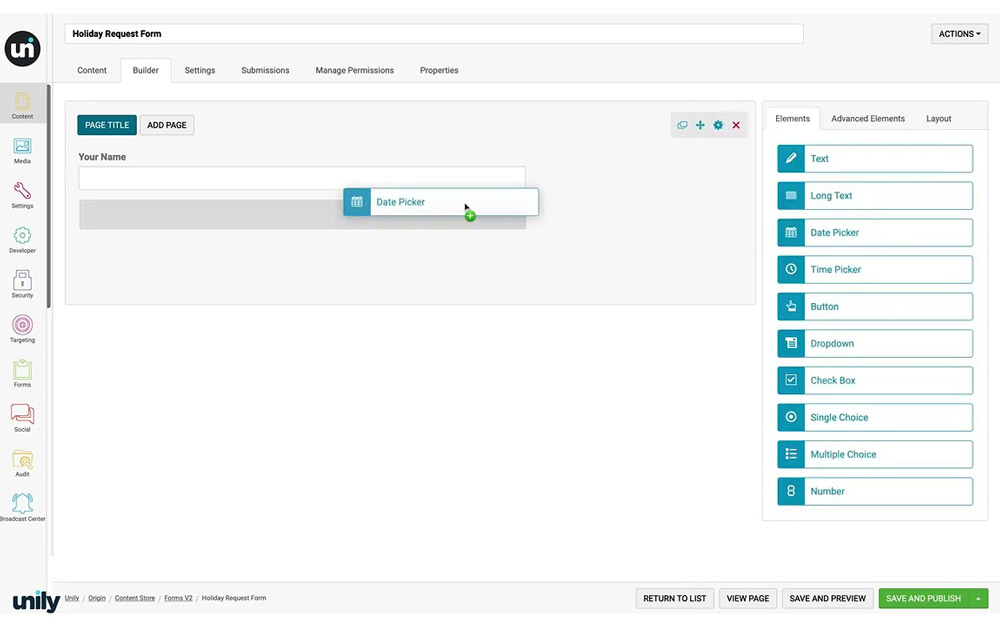Choose the Time Picker element
This screenshot has height=626, width=1000.
coord(874,270)
